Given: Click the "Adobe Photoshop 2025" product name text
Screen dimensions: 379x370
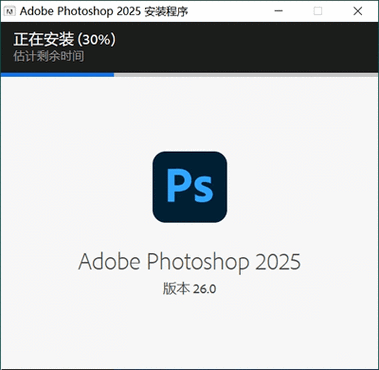Looking at the screenshot, I should pyautogui.click(x=189, y=262).
